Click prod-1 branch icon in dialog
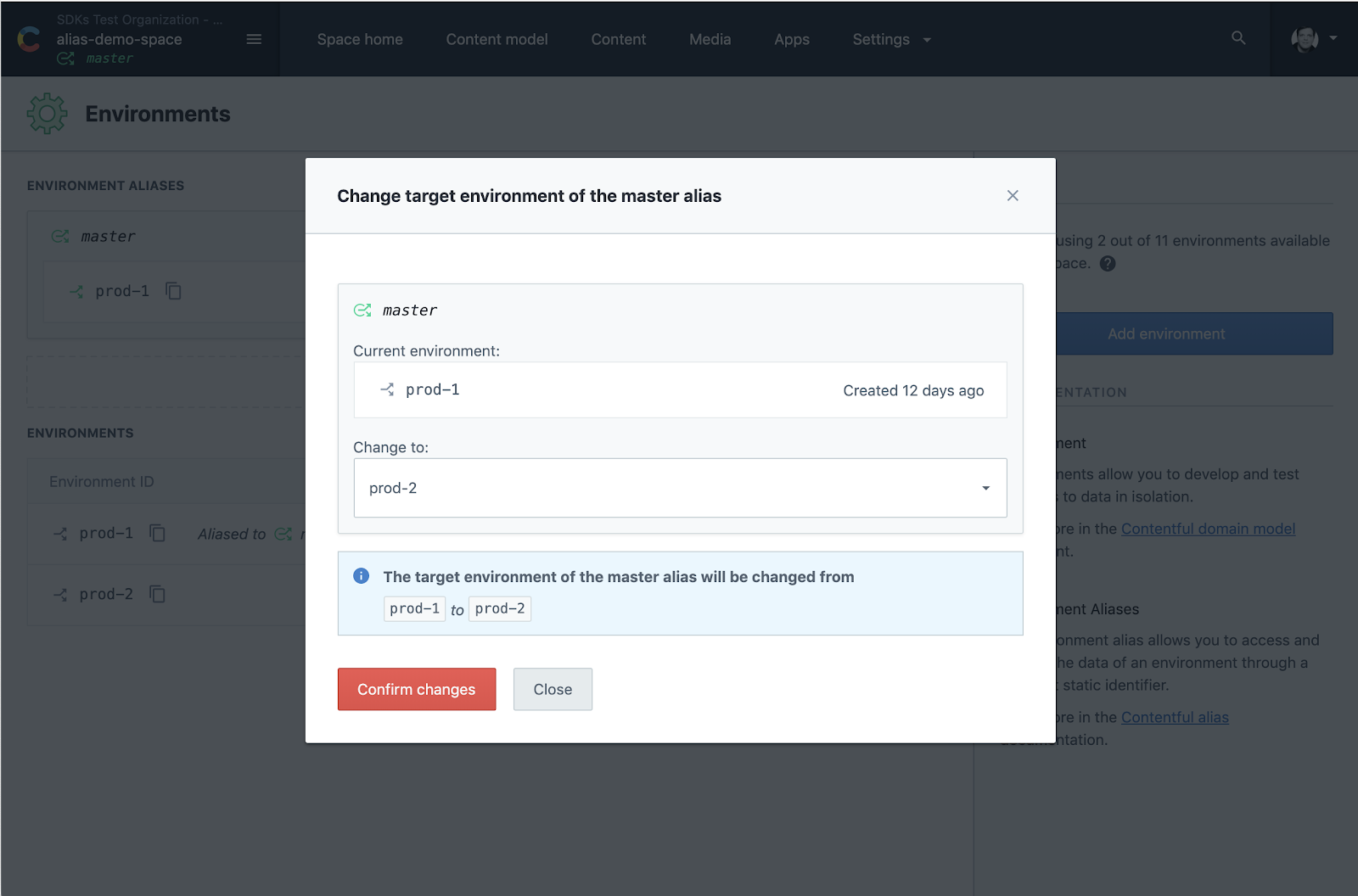Image resolution: width=1358 pixels, height=896 pixels. click(387, 389)
